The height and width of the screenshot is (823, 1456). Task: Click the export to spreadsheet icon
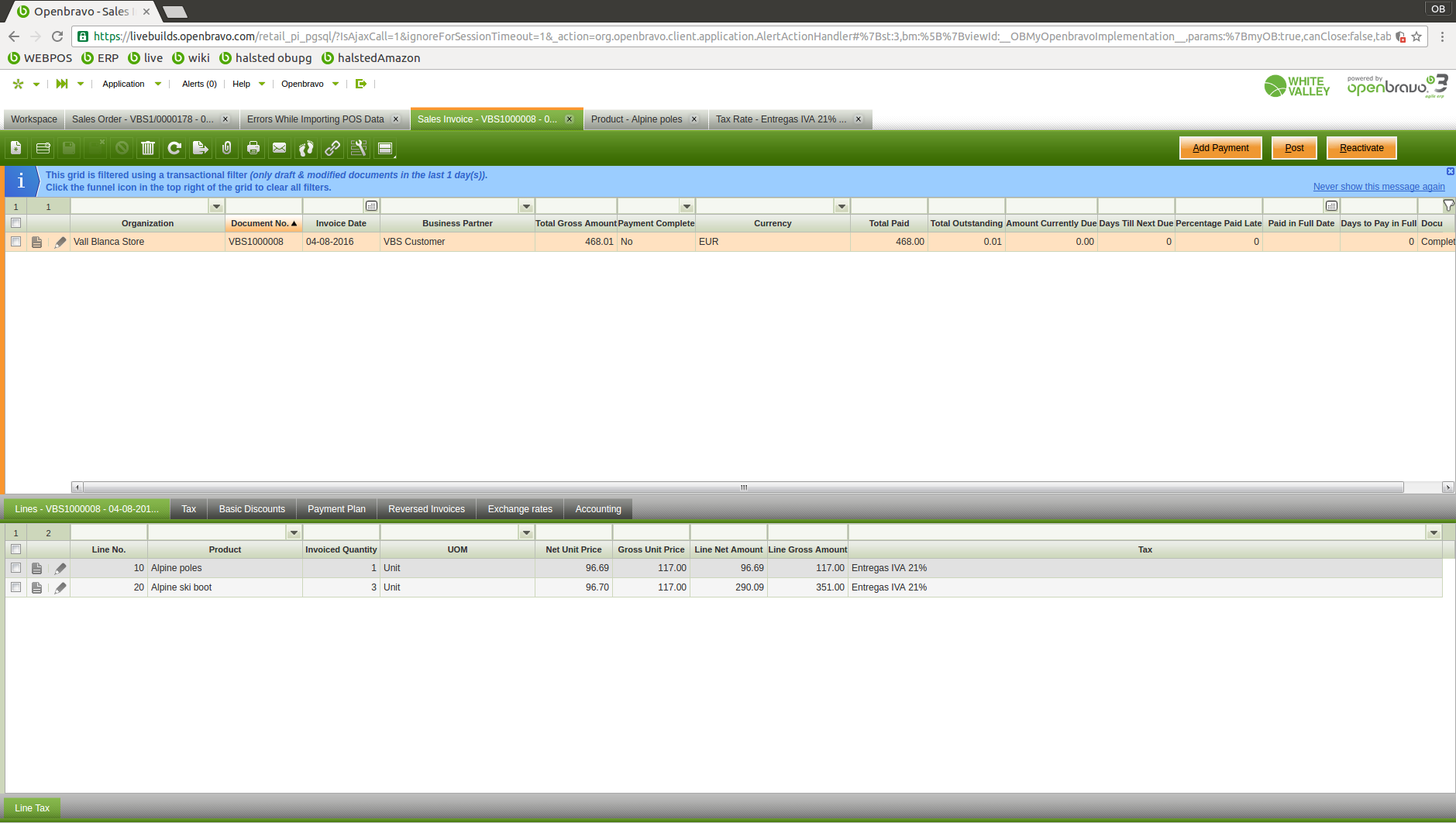[x=201, y=148]
